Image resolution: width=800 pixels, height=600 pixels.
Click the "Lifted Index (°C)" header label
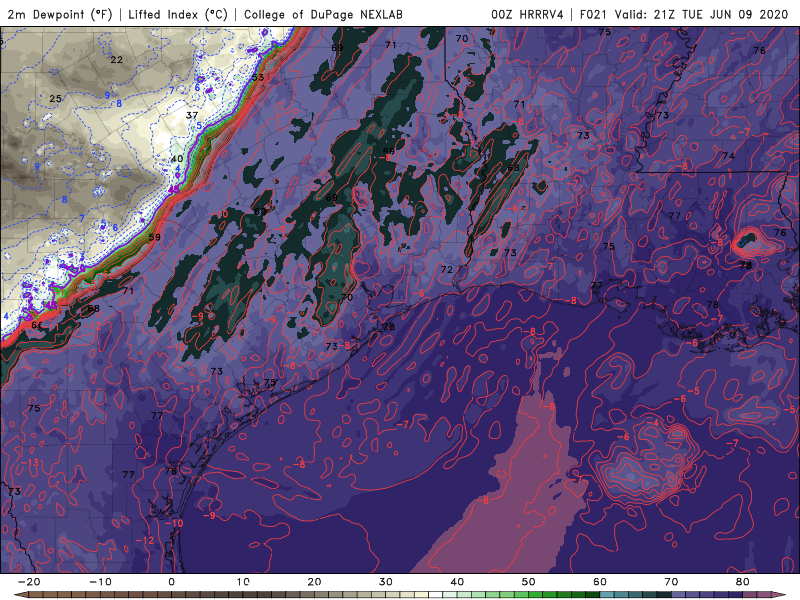(x=178, y=14)
